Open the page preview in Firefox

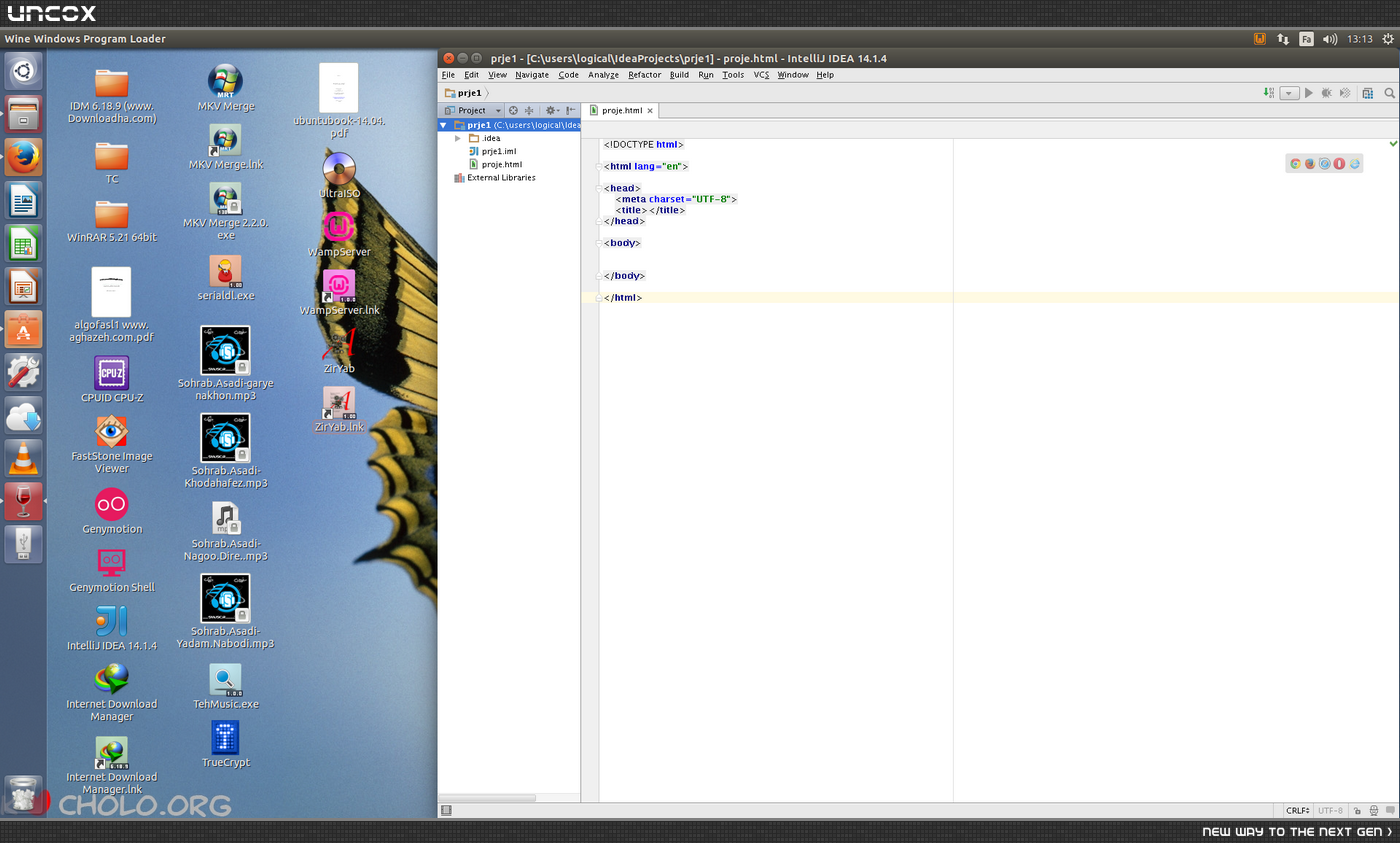(1310, 163)
